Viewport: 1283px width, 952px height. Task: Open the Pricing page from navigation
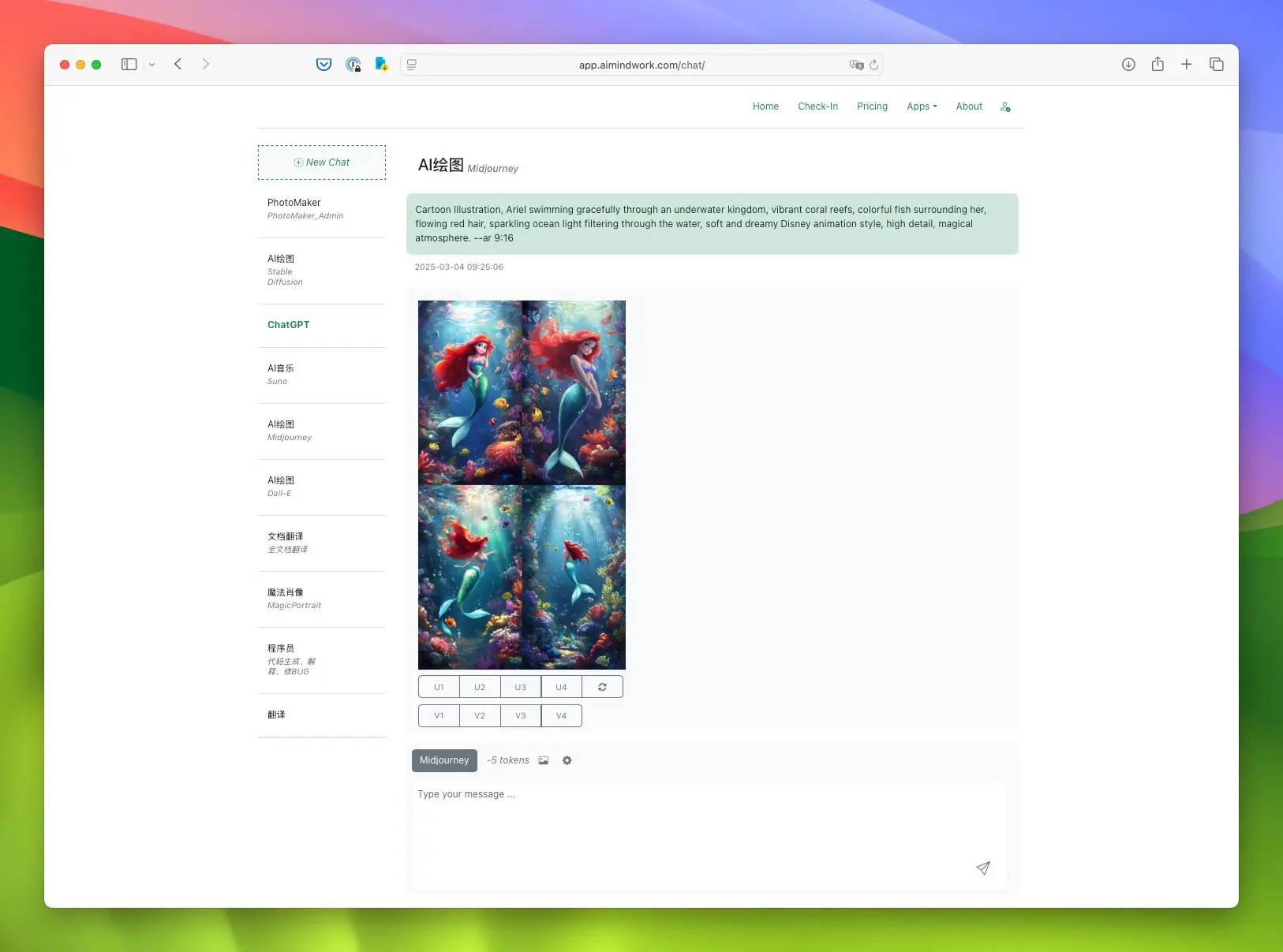tap(872, 106)
